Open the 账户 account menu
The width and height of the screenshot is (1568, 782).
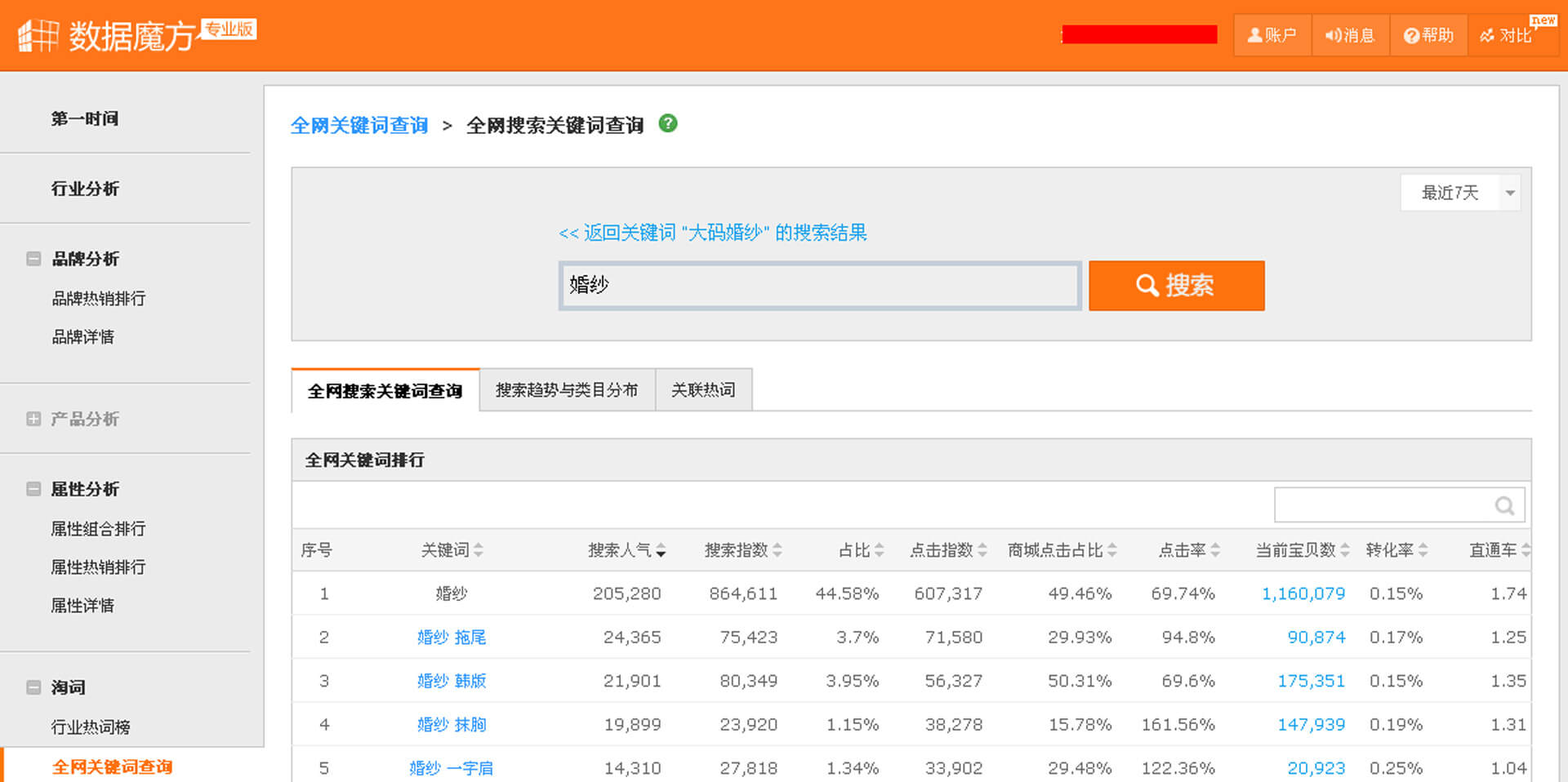[1272, 35]
